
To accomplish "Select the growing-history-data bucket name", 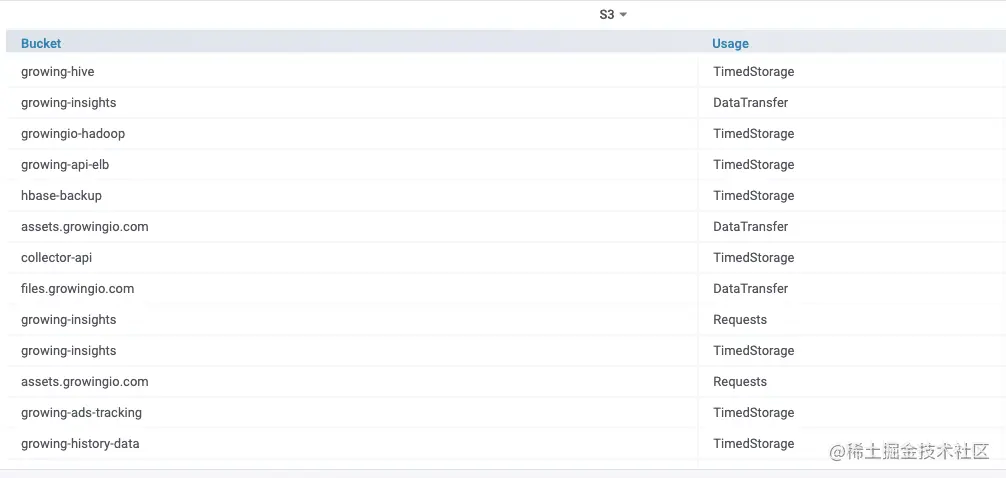I will 80,443.
